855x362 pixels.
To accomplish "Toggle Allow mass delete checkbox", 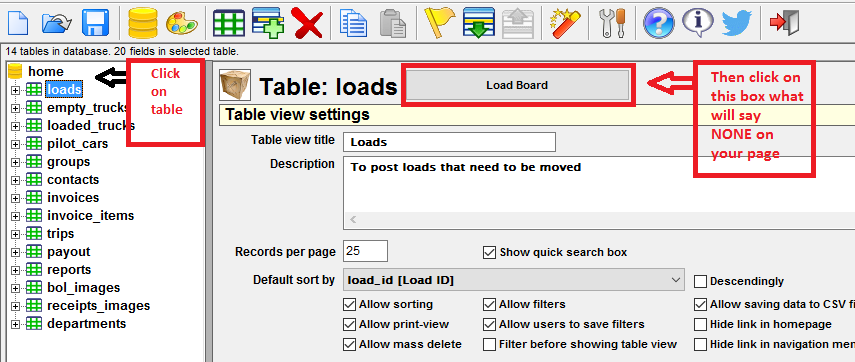I will tap(349, 345).
